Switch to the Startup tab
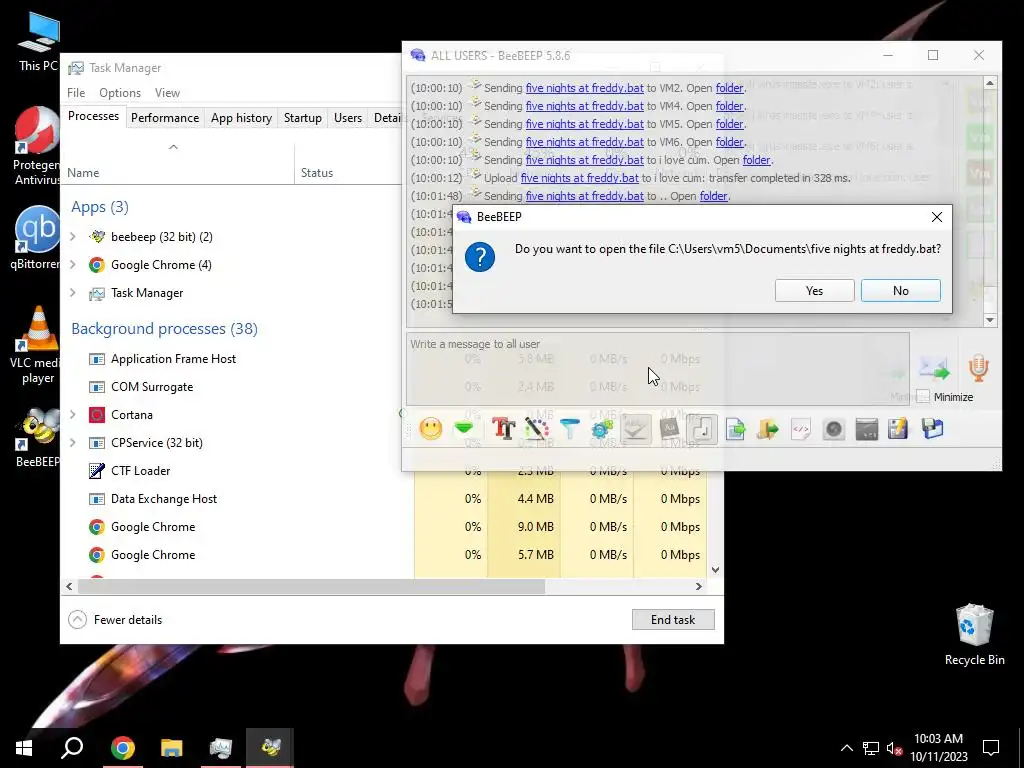The image size is (1024, 768). tap(302, 118)
